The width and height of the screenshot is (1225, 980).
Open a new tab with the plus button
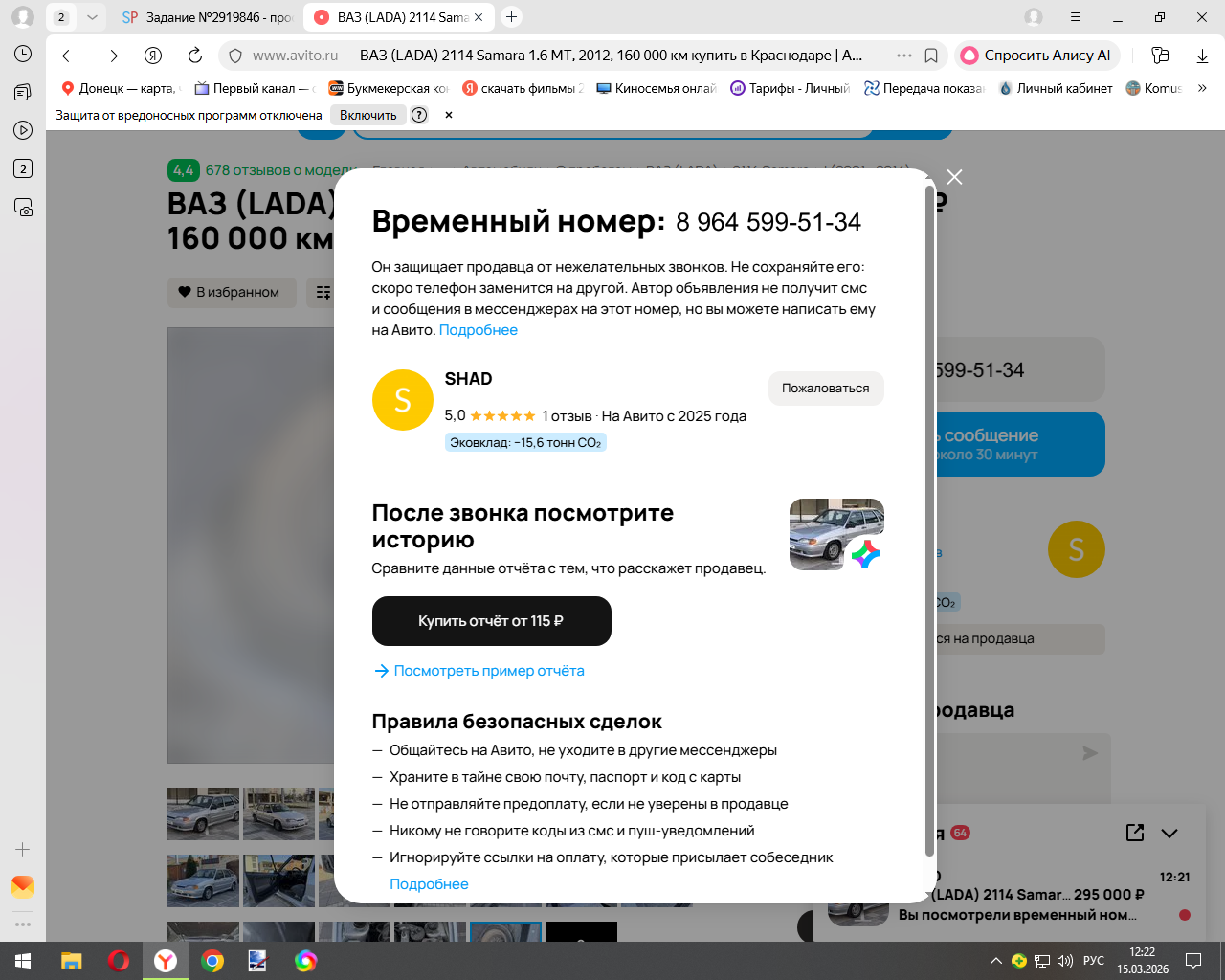tap(512, 17)
